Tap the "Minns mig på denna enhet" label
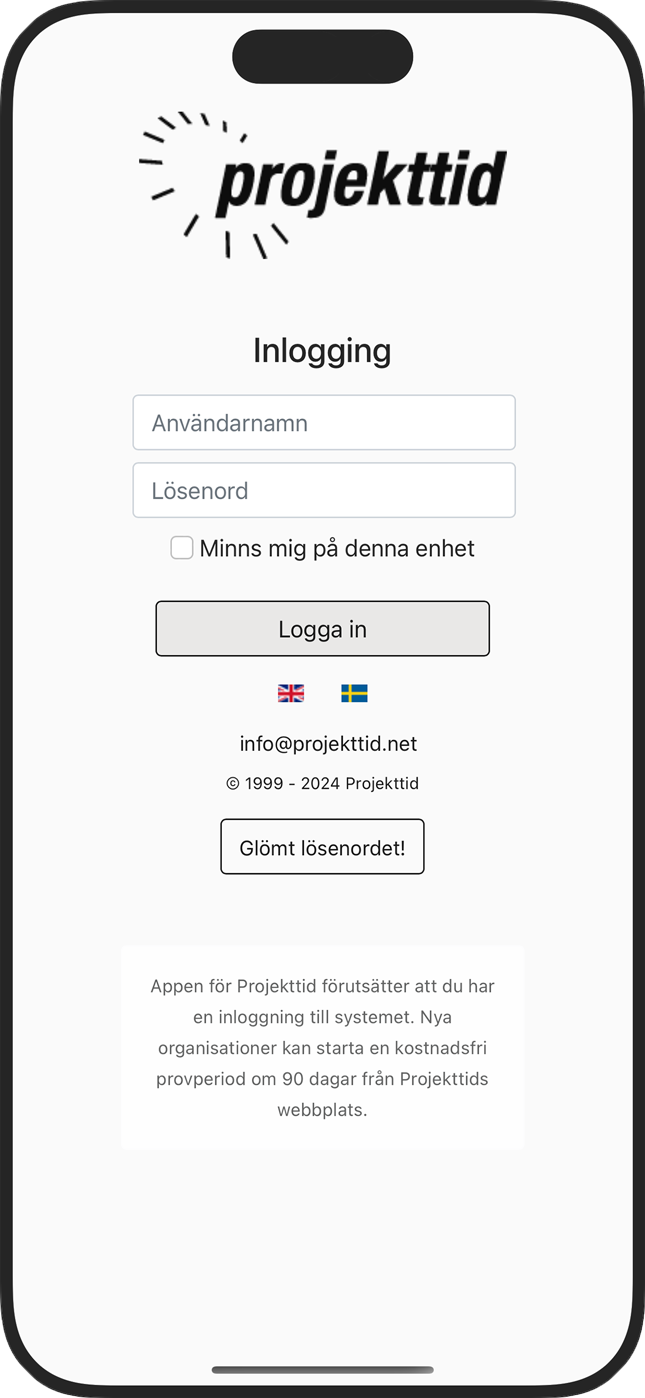645x1398 pixels. tap(337, 548)
